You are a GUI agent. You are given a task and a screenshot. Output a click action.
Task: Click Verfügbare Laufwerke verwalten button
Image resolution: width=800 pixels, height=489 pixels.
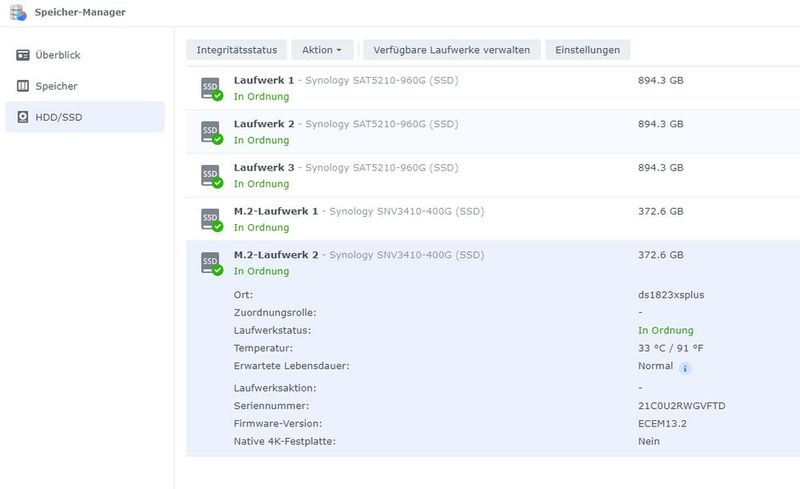coord(452,50)
